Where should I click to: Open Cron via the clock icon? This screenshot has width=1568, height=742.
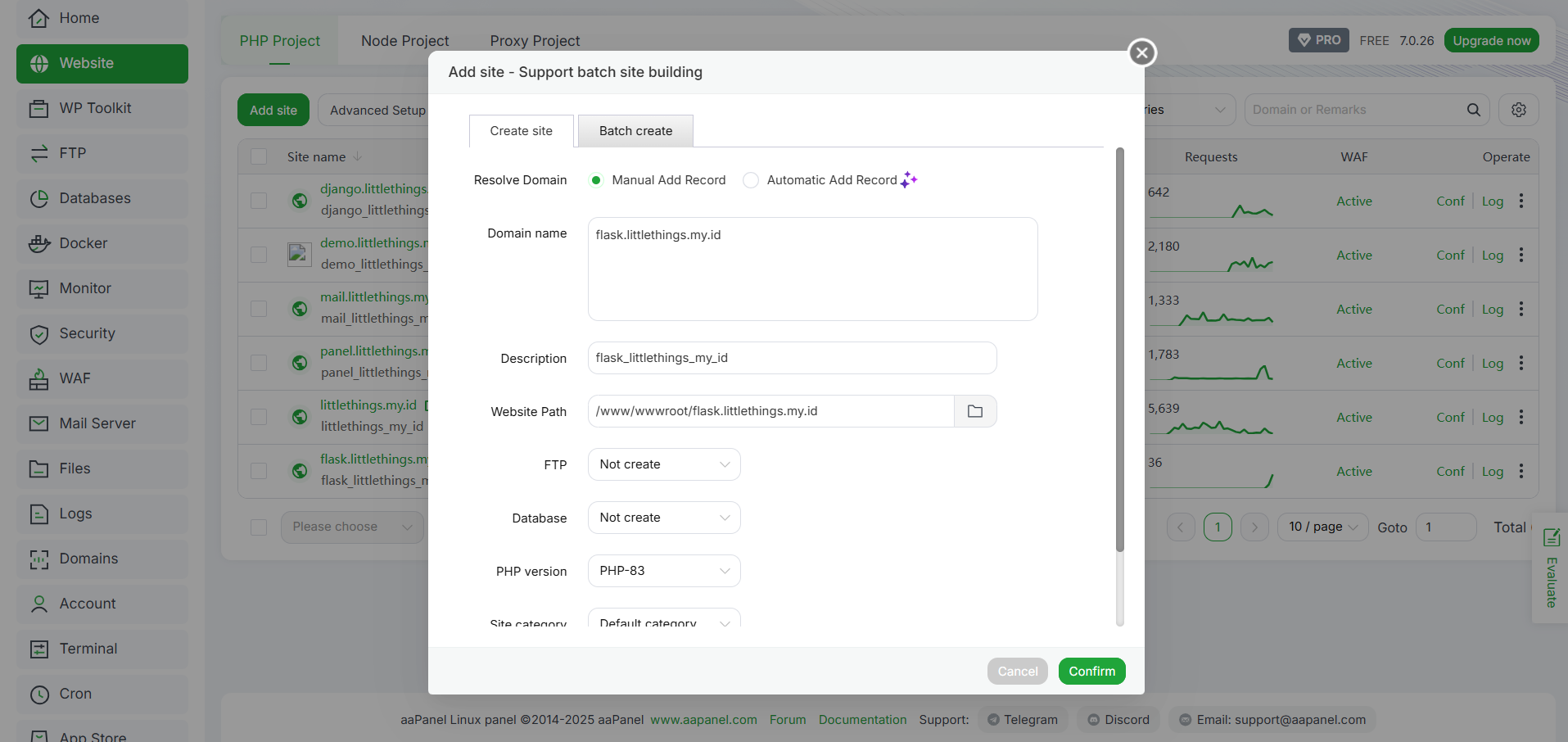[x=38, y=694]
